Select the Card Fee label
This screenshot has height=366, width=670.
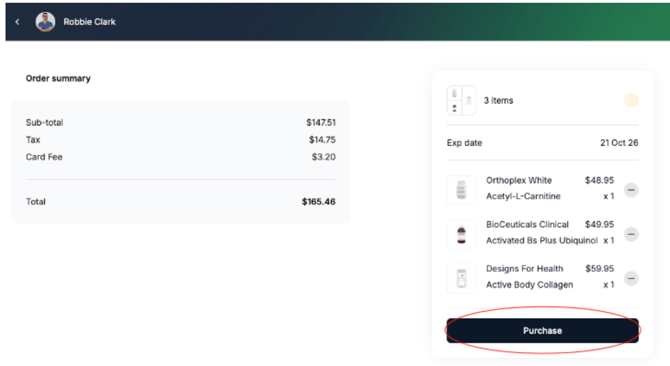pyautogui.click(x=44, y=157)
